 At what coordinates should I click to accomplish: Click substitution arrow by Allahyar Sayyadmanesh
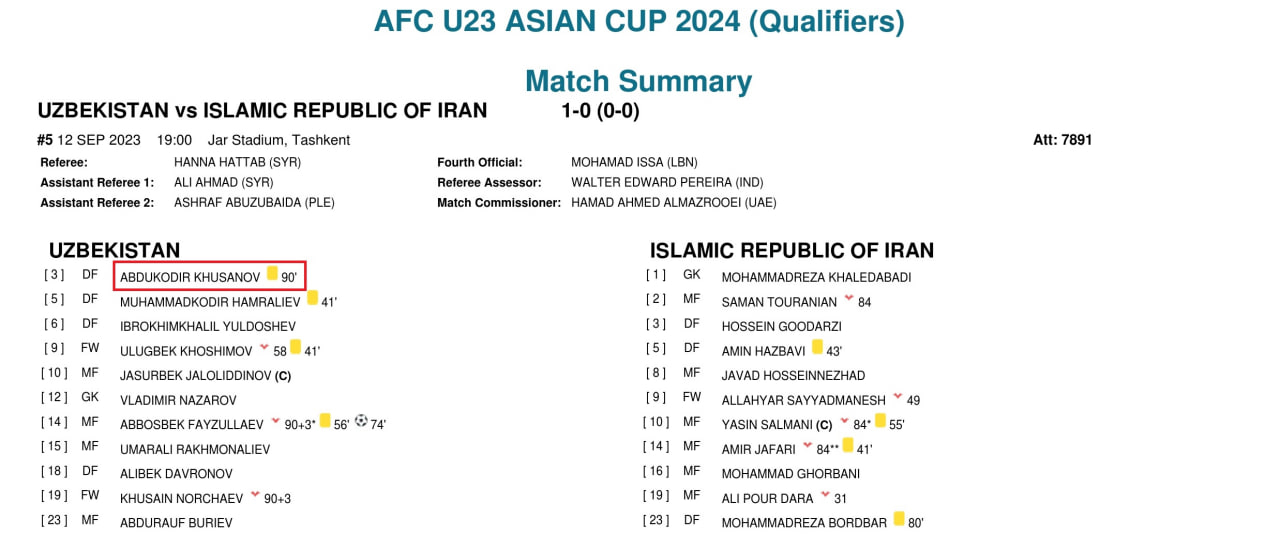pyautogui.click(x=898, y=396)
